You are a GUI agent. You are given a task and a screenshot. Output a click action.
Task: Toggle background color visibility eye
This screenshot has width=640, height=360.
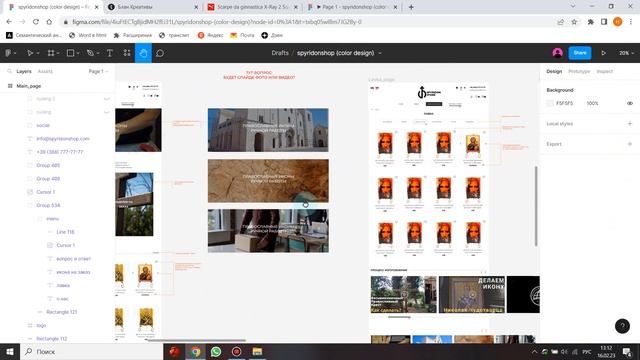pyautogui.click(x=630, y=103)
